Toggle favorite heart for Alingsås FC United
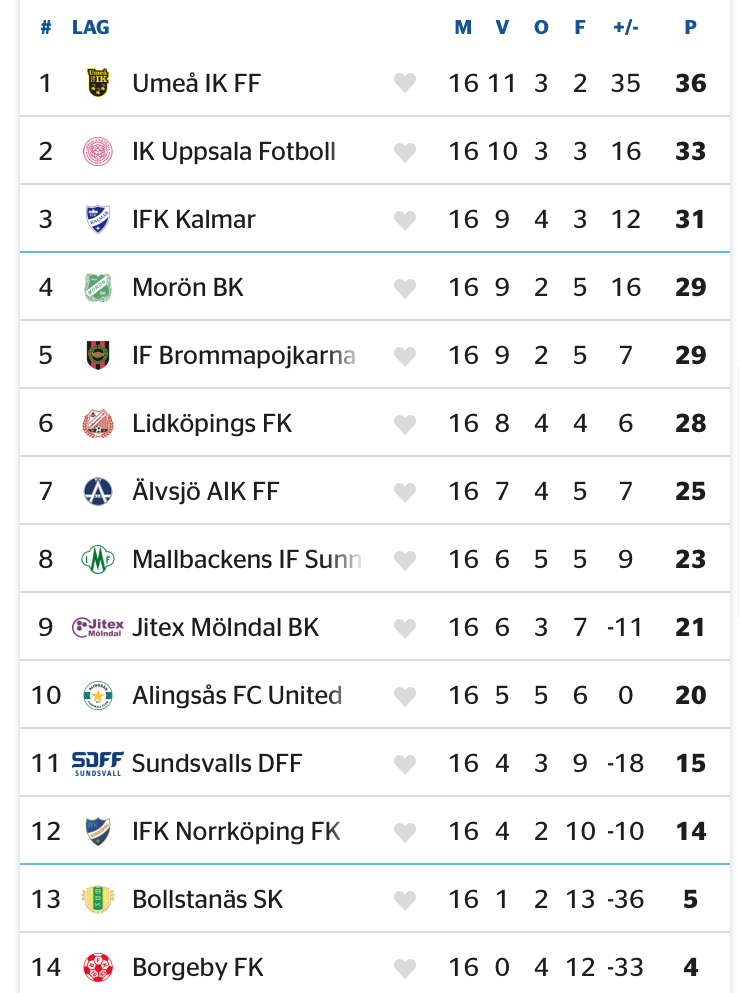Viewport: 739px width, 993px height. 404,696
